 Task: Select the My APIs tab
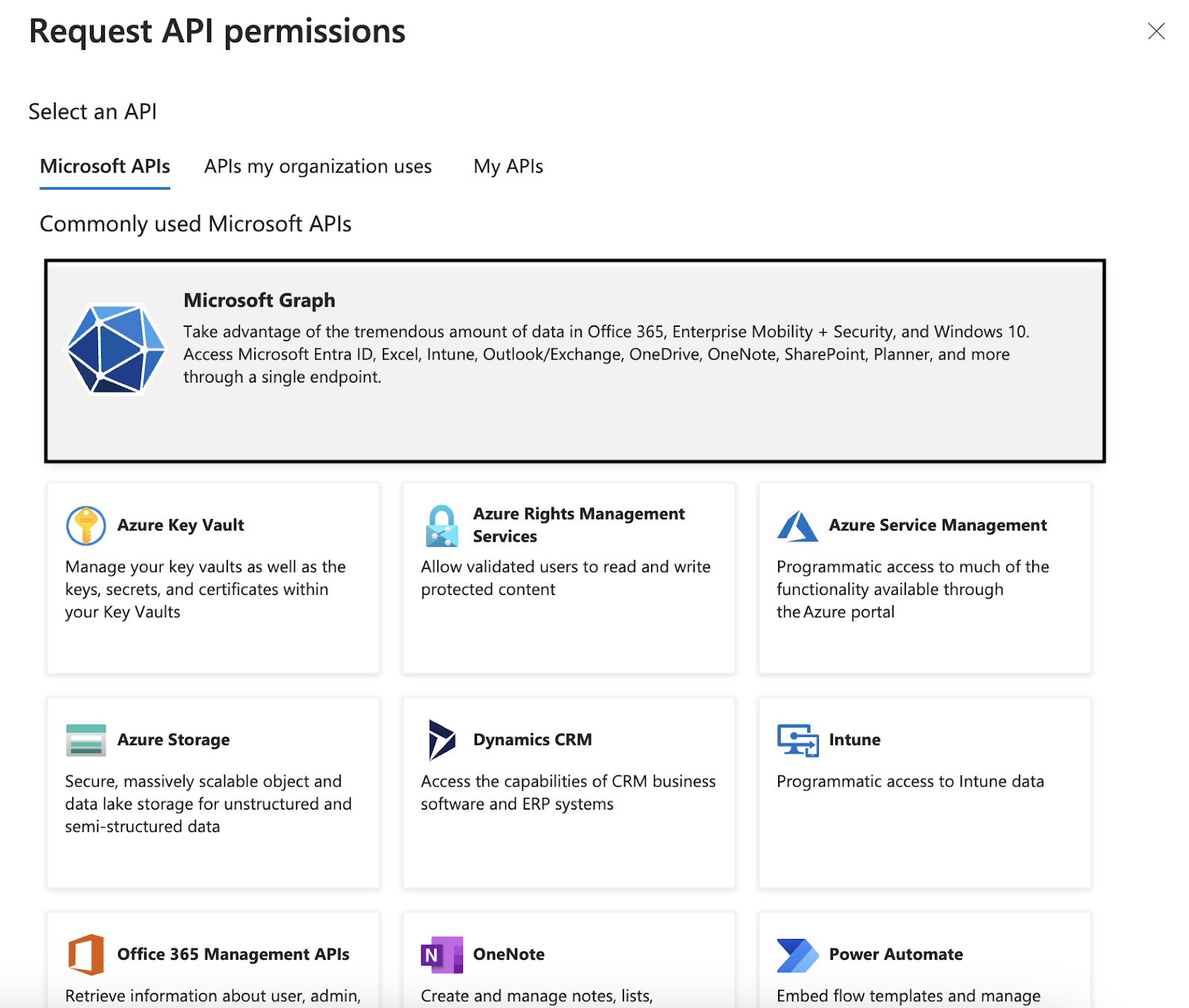[x=508, y=166]
